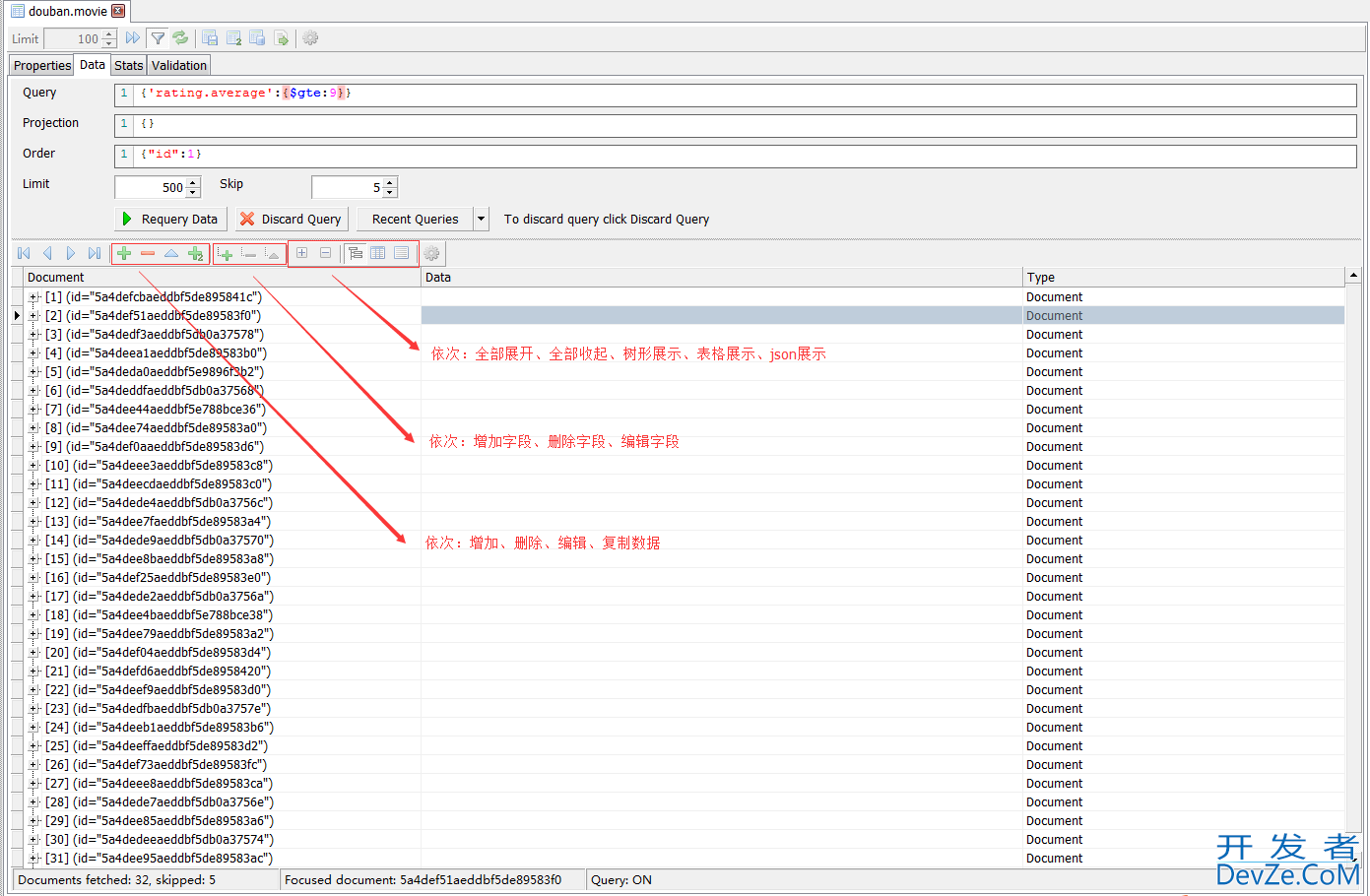Switch to tree view display
The height and width of the screenshot is (896, 1370).
click(355, 253)
